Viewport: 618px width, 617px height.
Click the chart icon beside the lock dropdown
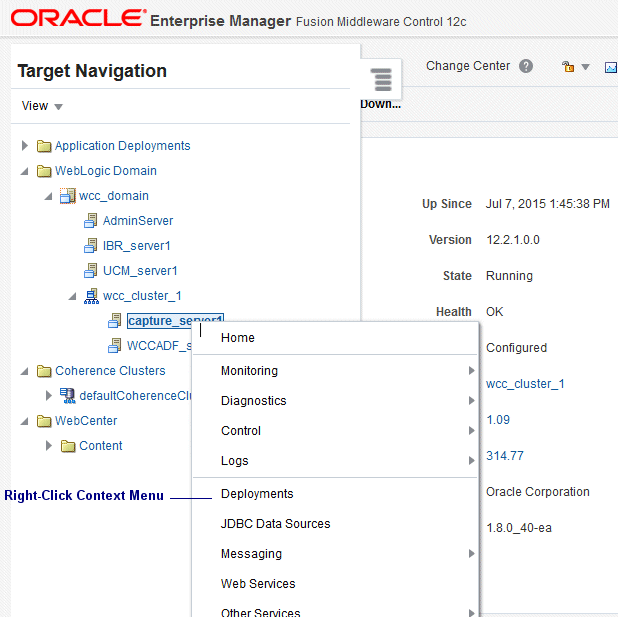tap(611, 67)
